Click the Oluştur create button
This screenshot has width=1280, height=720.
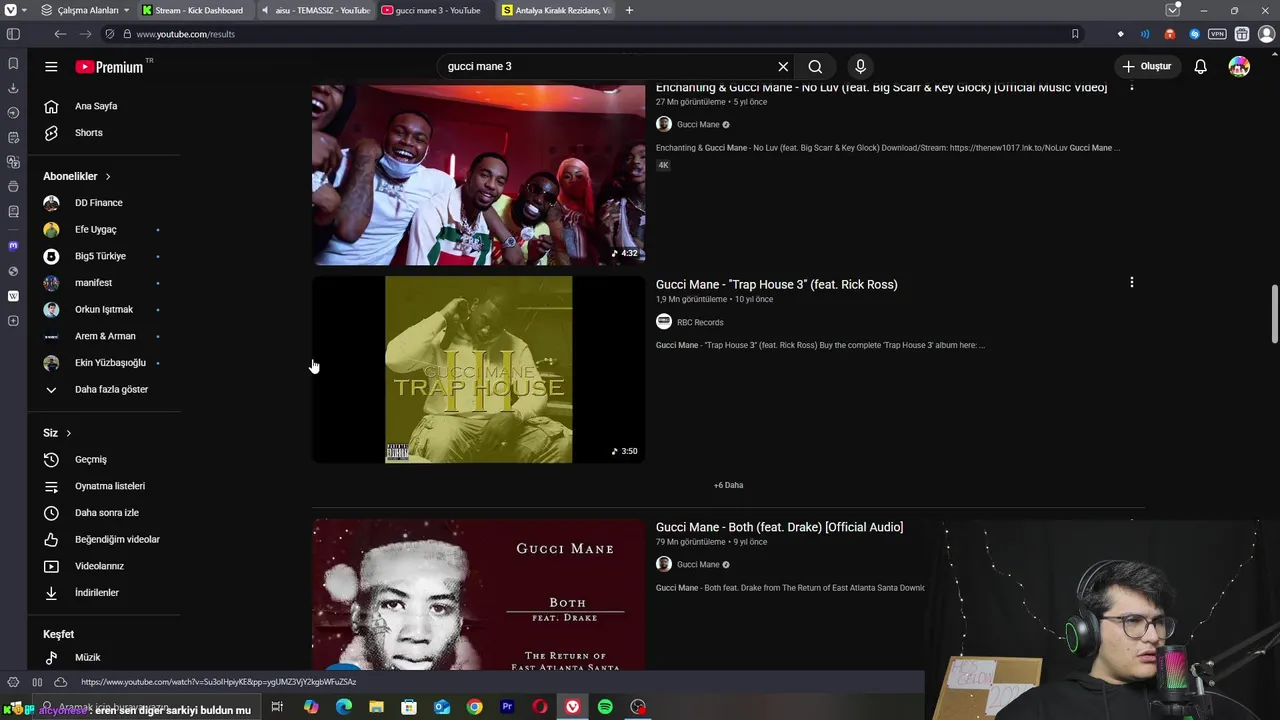[1146, 67]
